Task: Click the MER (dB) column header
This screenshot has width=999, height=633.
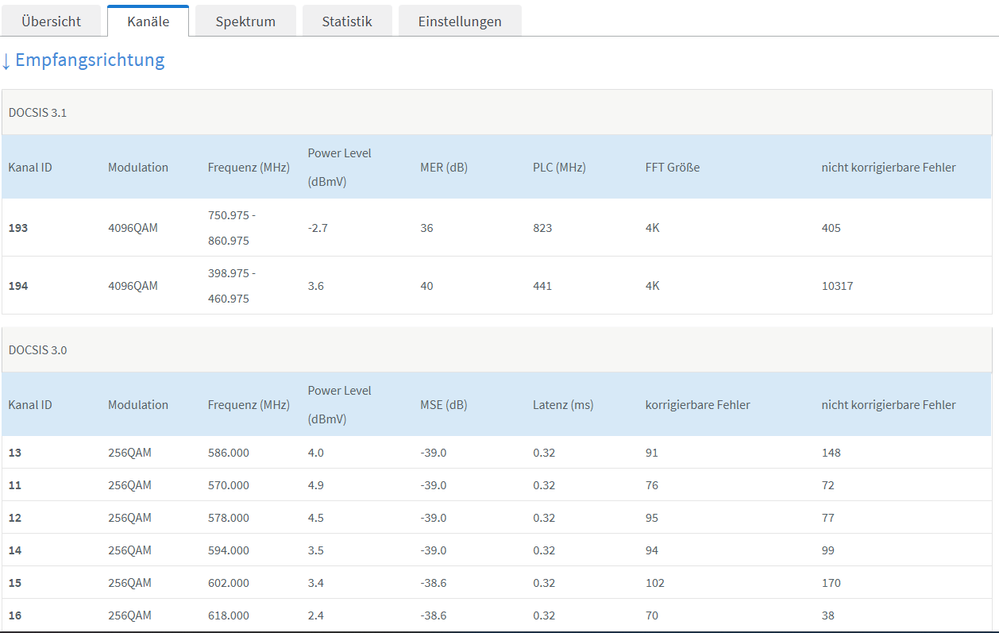Action: 443,167
